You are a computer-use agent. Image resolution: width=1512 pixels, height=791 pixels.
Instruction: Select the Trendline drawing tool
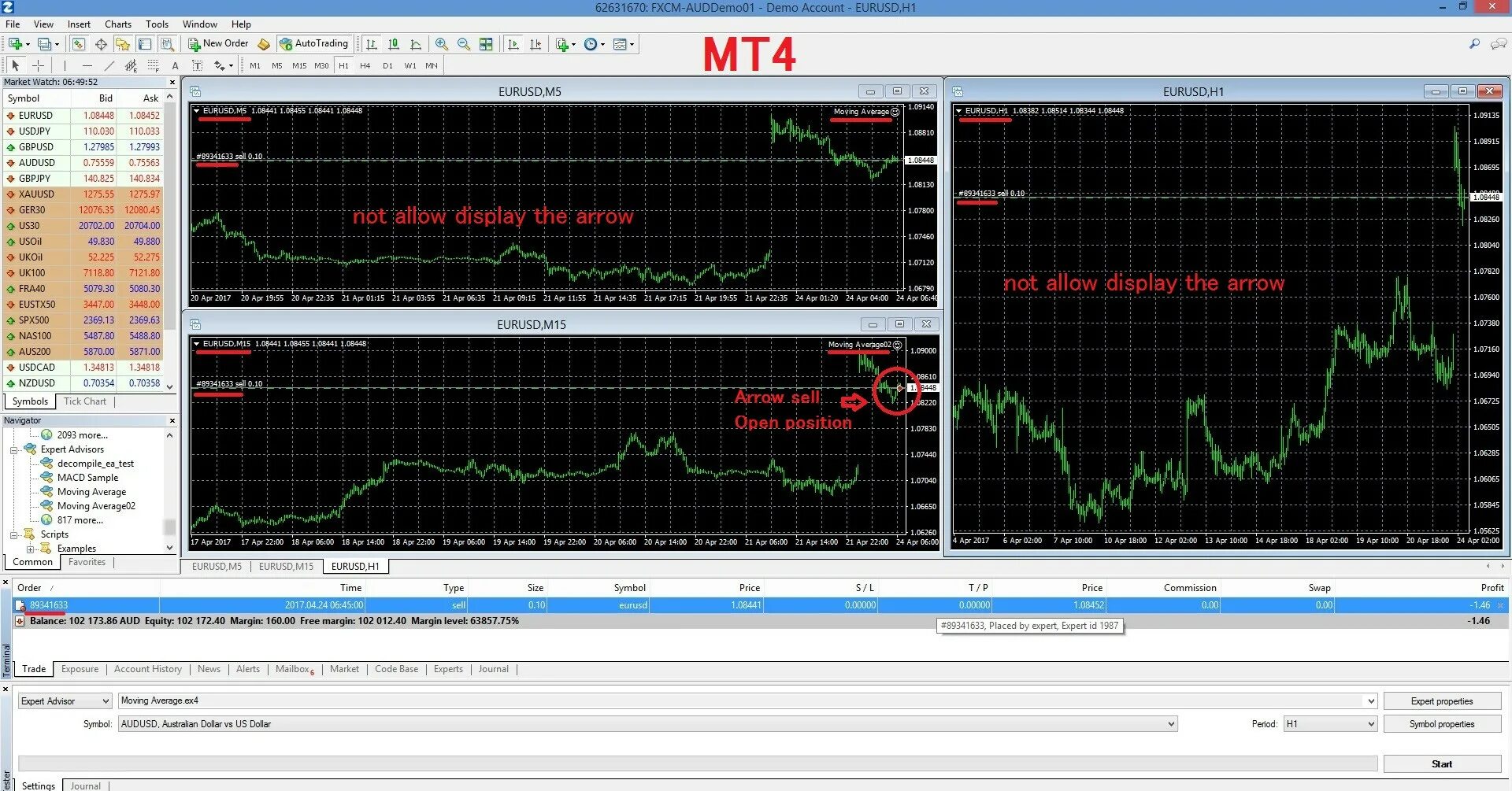click(109, 65)
